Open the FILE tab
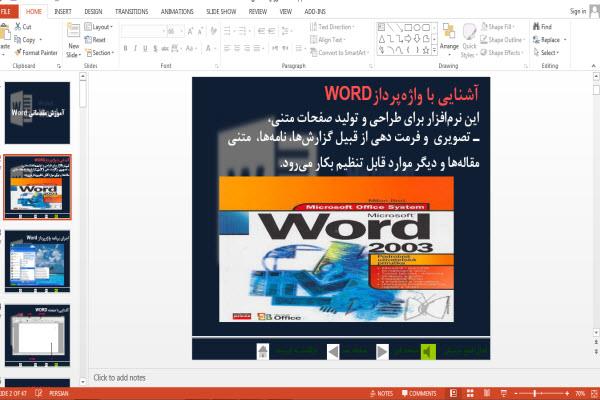The height and width of the screenshot is (400, 600). point(7,11)
